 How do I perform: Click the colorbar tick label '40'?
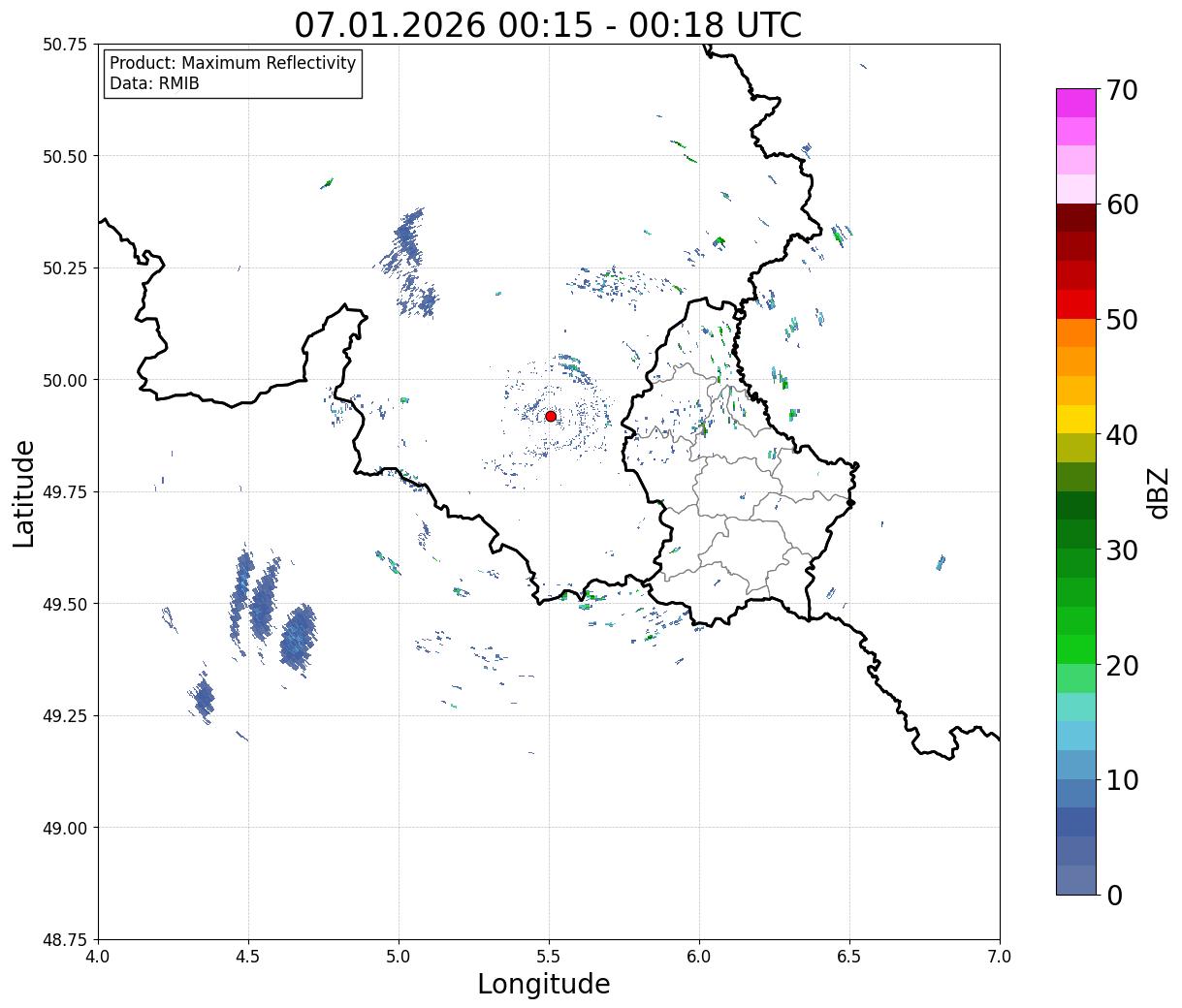[1122, 435]
